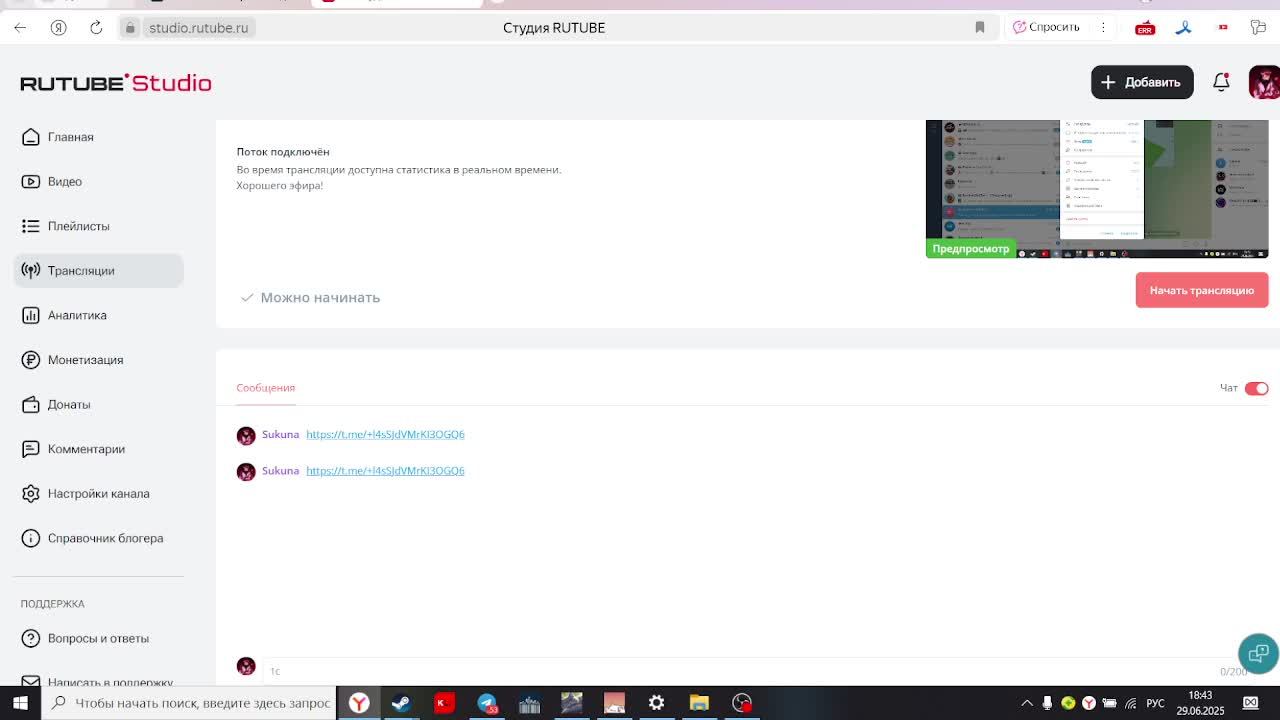Switch the РУС input language
The width and height of the screenshot is (1280, 720).
tap(1155, 703)
